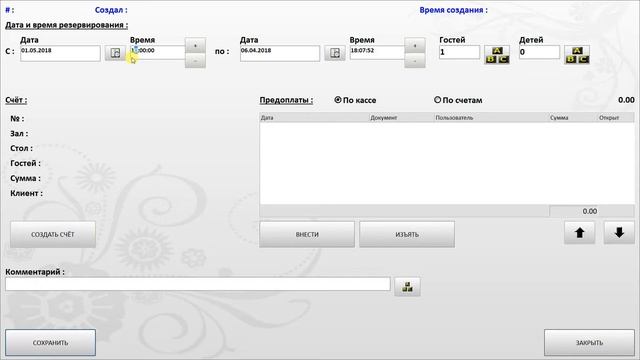Sort prepayments by Документ column

pyautogui.click(x=402, y=118)
